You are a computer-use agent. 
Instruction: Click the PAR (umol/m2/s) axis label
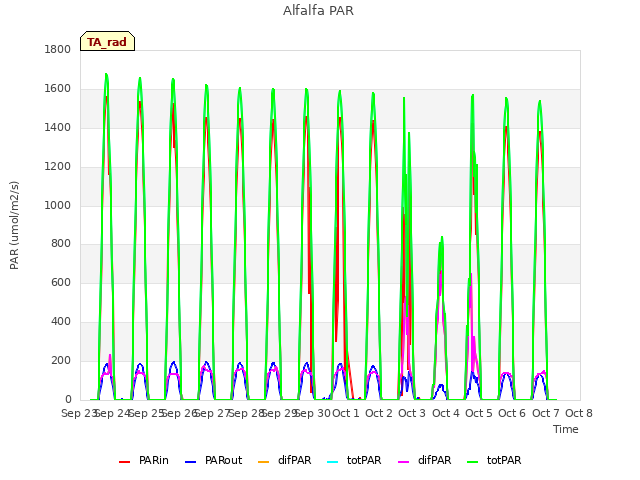pos(14,225)
